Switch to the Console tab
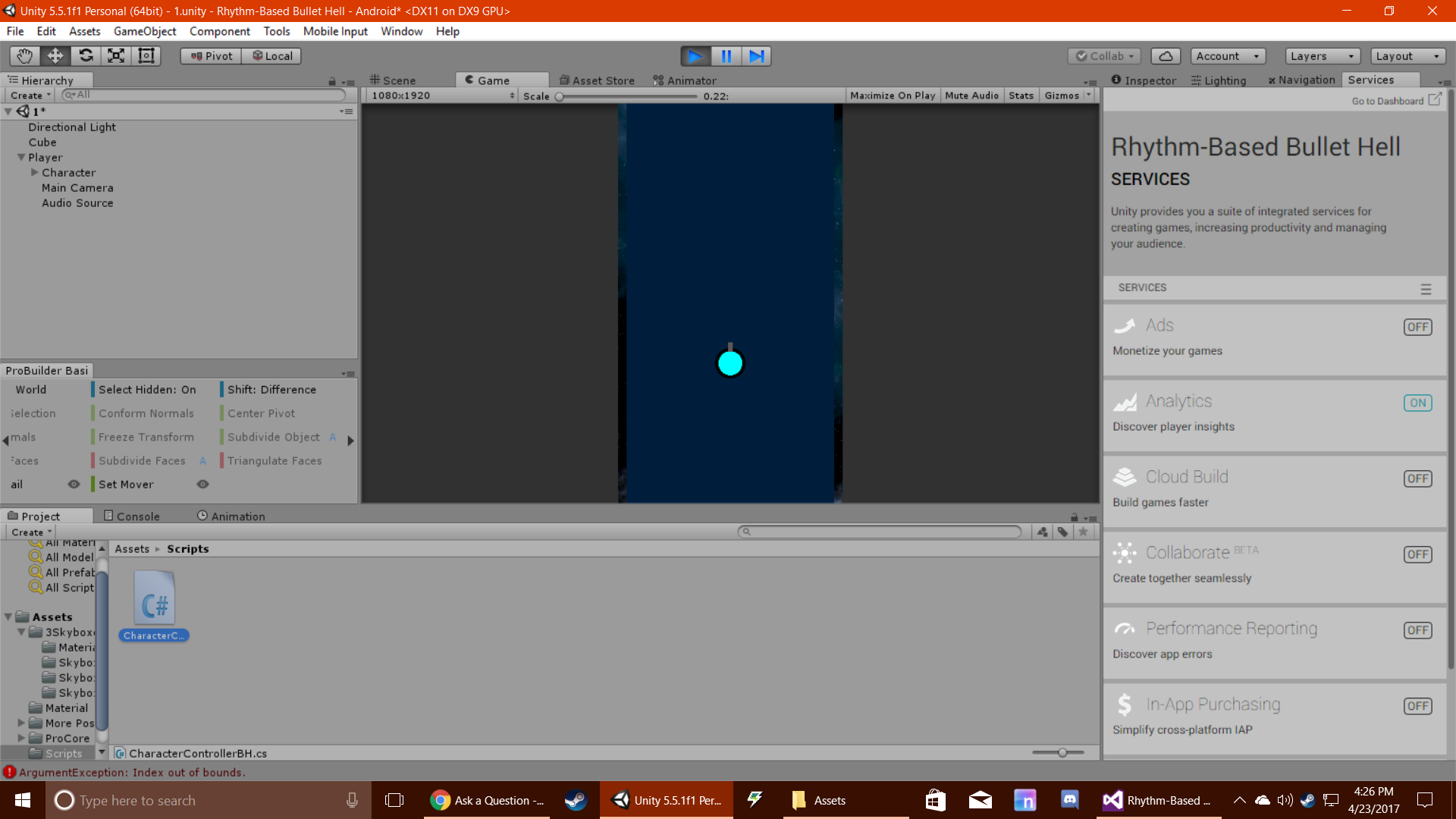This screenshot has height=819, width=1456. click(132, 516)
